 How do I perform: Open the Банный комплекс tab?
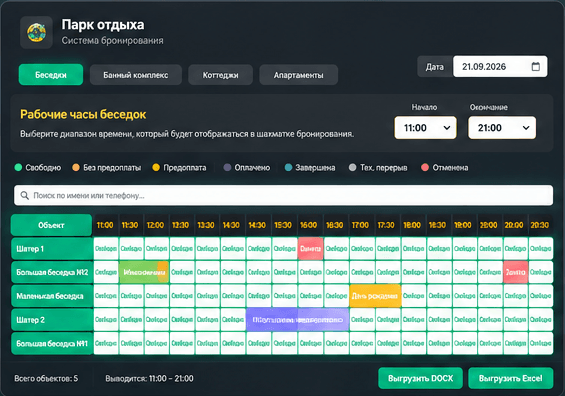[x=135, y=75]
